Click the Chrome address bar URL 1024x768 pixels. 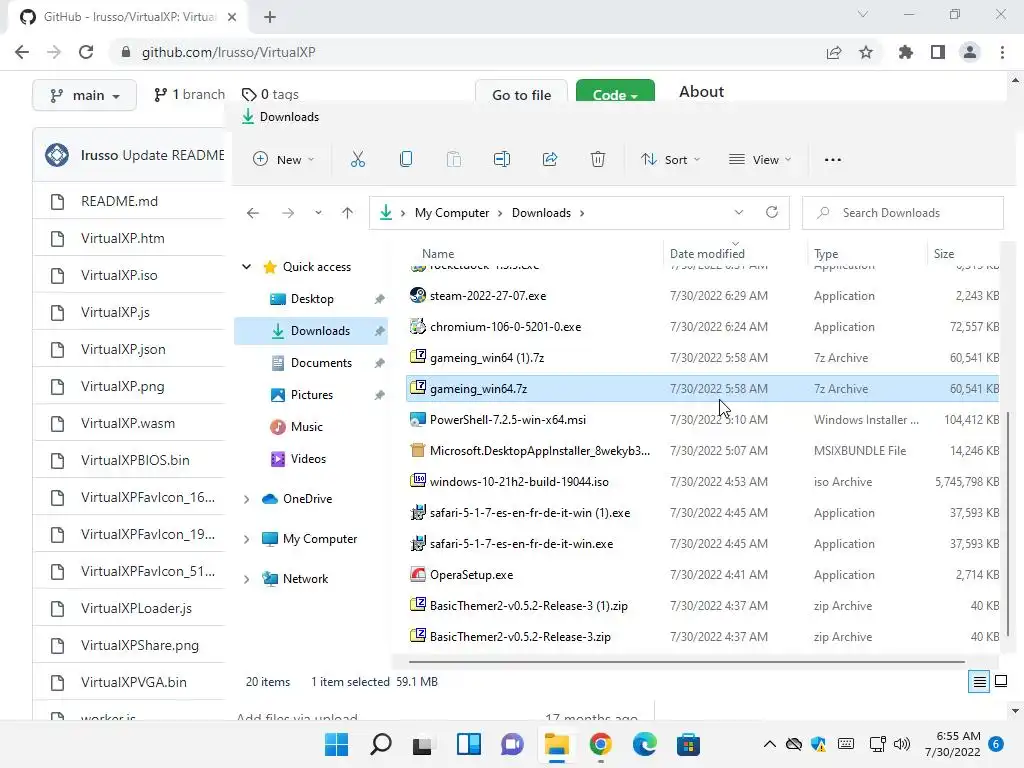[x=229, y=52]
